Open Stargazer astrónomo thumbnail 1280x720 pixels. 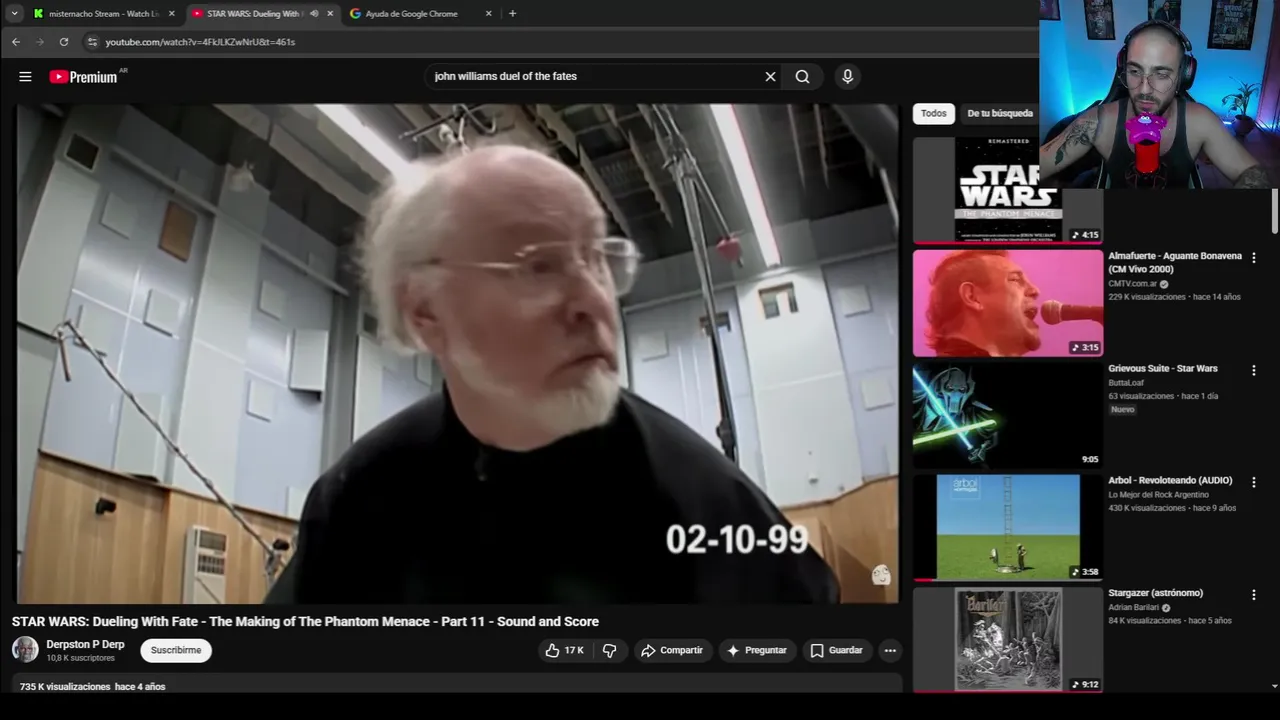click(1007, 640)
